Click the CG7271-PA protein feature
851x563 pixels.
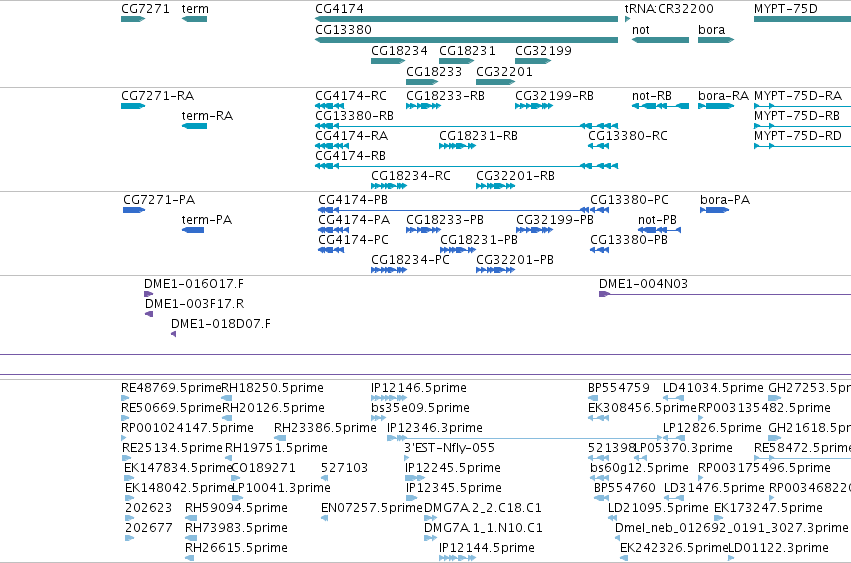point(134,210)
